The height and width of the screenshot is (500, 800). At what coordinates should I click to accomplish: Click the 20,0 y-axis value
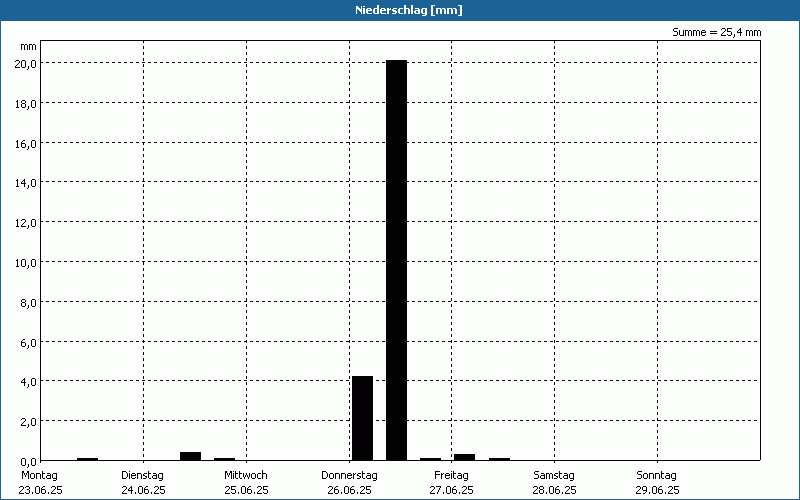pos(26,64)
